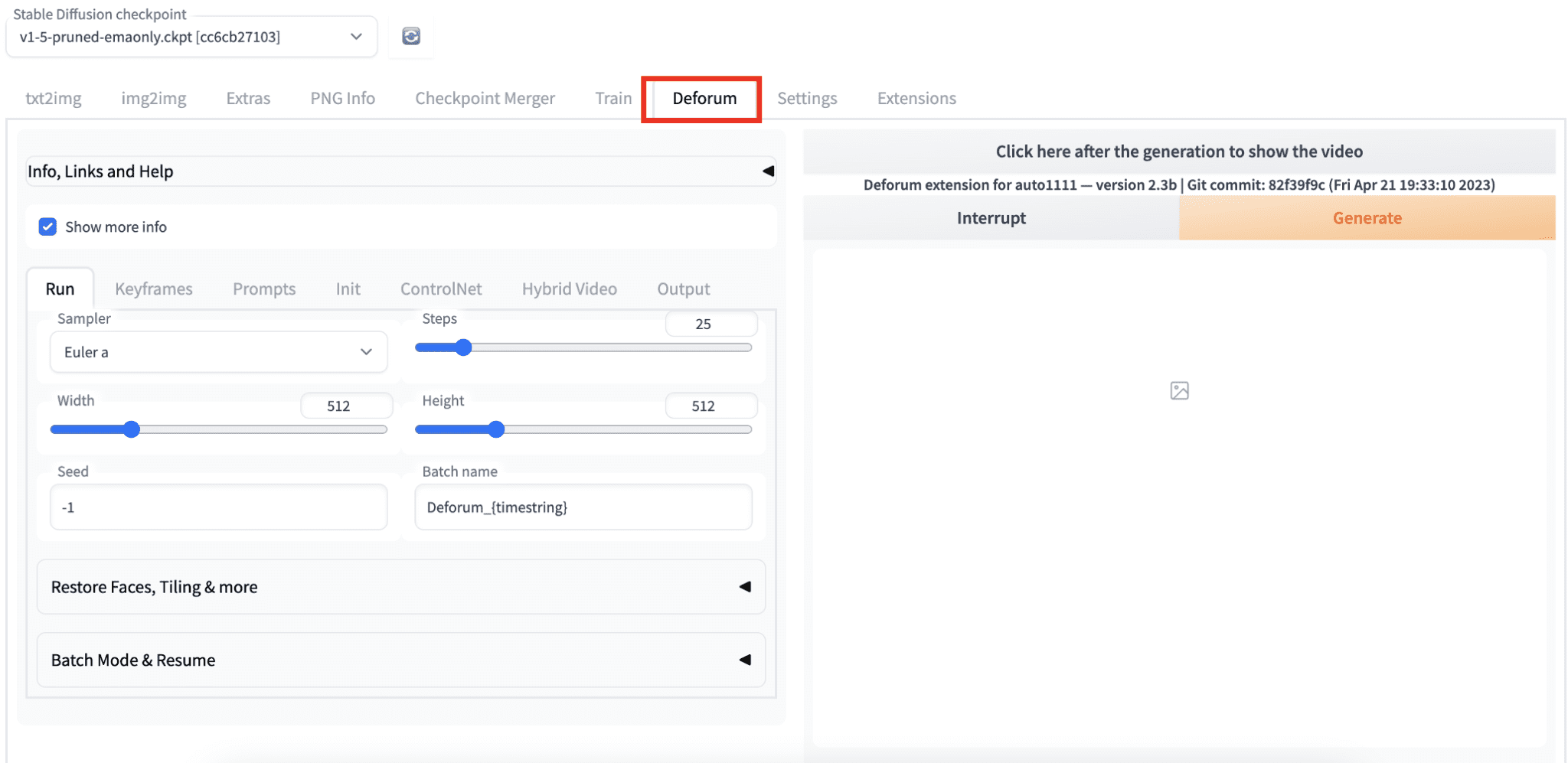Toggle the Show more info checkbox

point(47,227)
